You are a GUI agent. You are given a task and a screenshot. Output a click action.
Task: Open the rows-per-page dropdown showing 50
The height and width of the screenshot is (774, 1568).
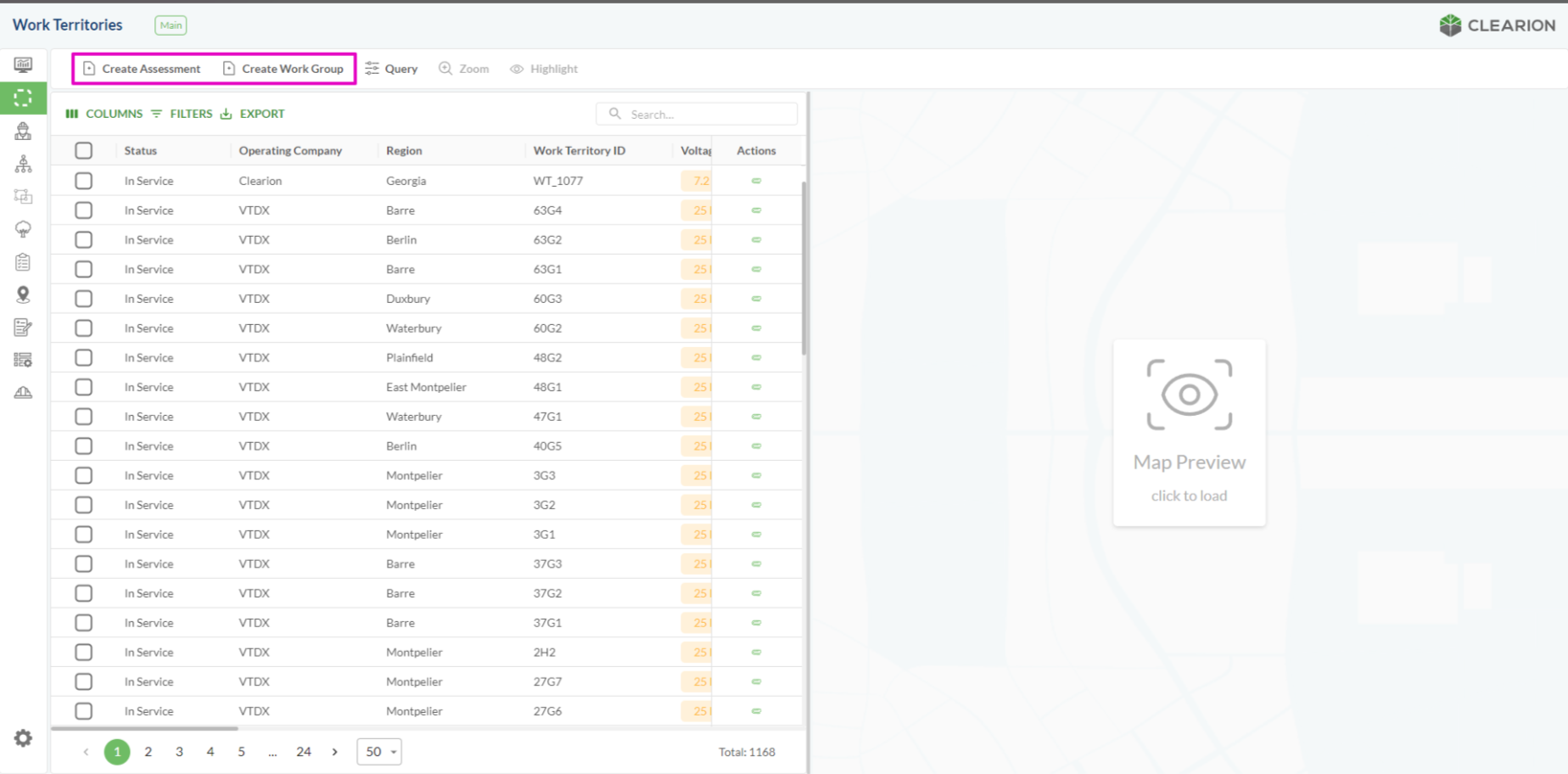click(x=378, y=752)
